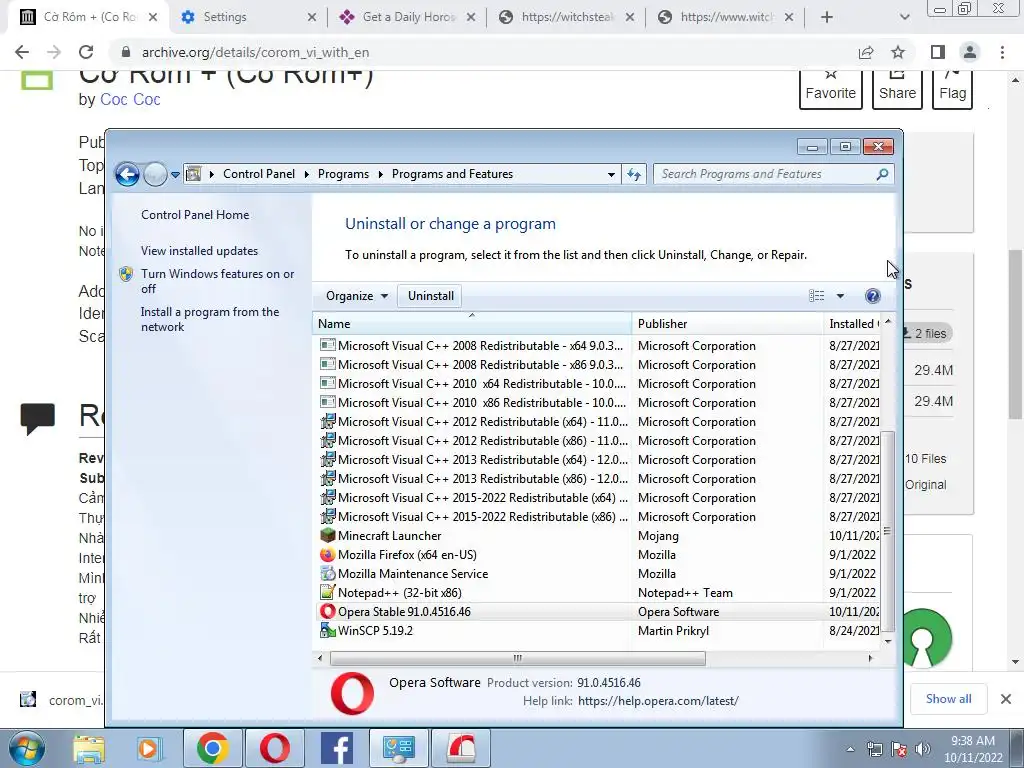Open the help.opera.com/latest help link
The width and height of the screenshot is (1024, 768).
(x=658, y=701)
